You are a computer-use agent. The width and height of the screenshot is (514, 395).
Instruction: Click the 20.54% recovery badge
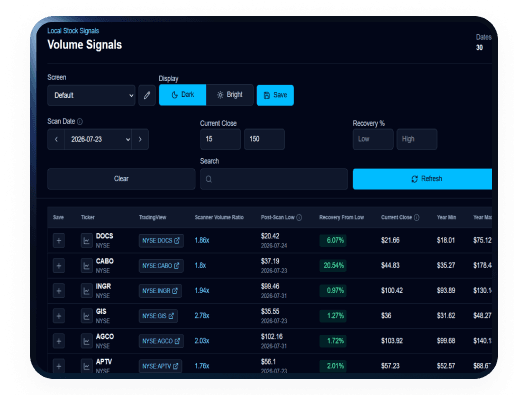[333, 266]
